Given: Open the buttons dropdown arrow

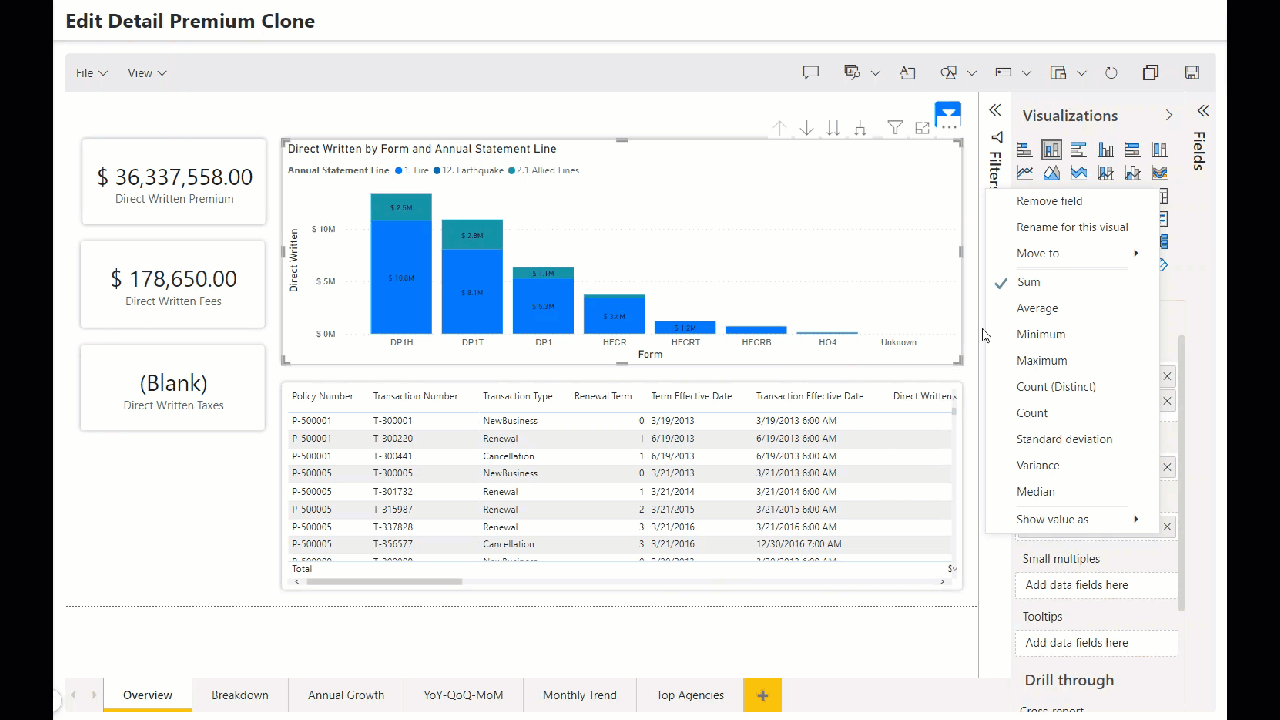Looking at the screenshot, I should (1026, 73).
